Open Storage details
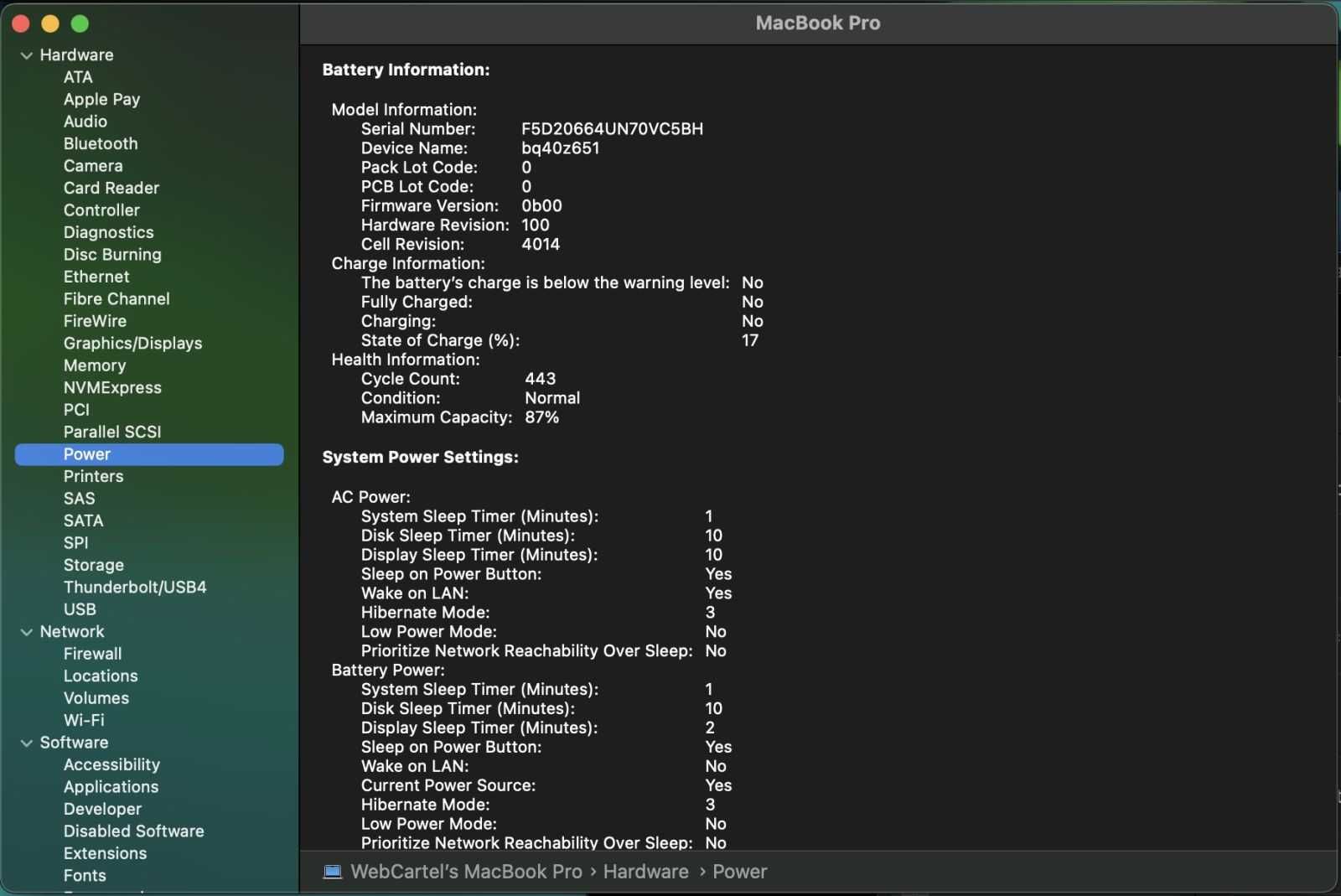1341x896 pixels. click(x=94, y=565)
